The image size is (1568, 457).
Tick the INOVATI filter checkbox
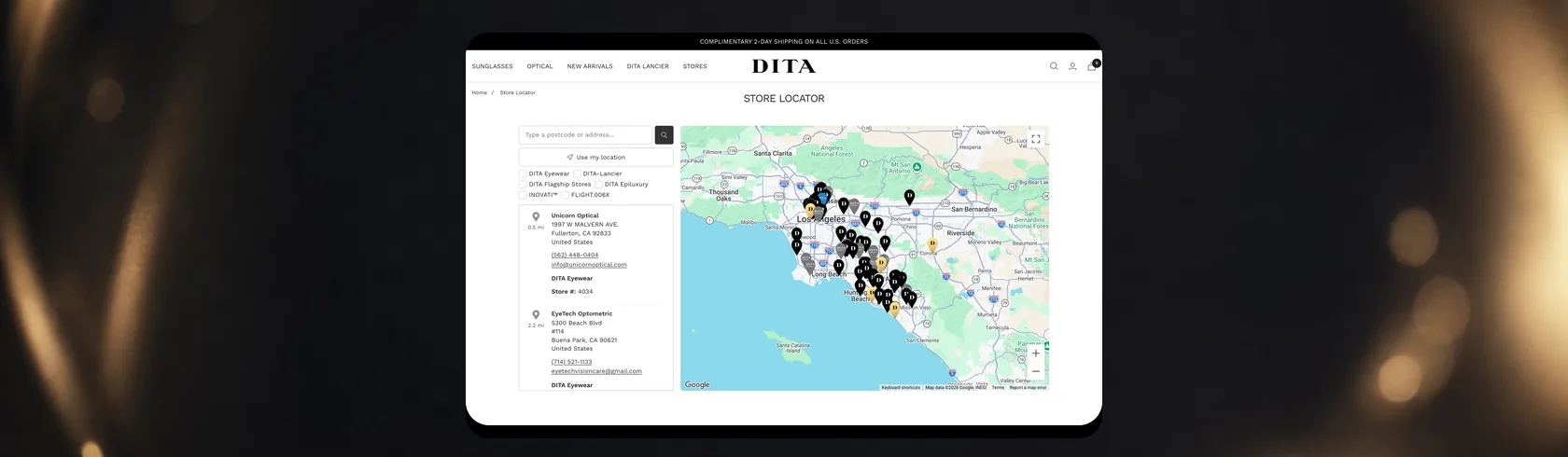click(x=523, y=195)
